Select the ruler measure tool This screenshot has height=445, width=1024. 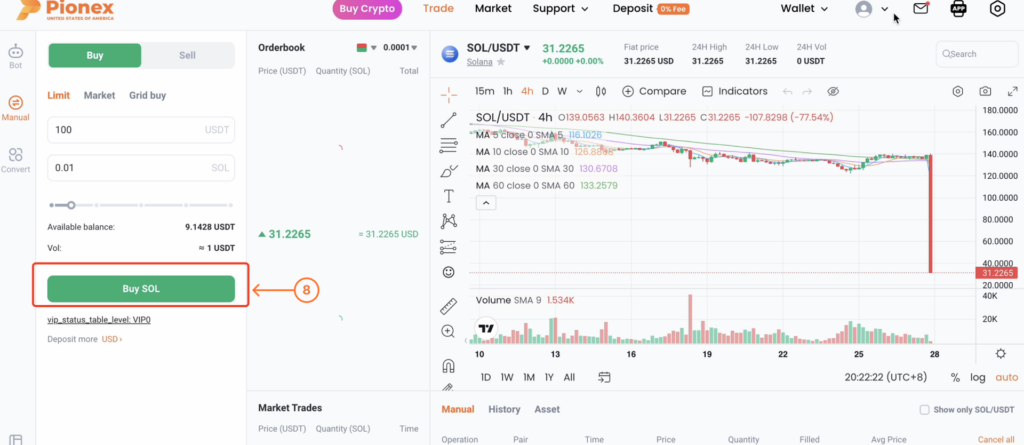tap(449, 306)
